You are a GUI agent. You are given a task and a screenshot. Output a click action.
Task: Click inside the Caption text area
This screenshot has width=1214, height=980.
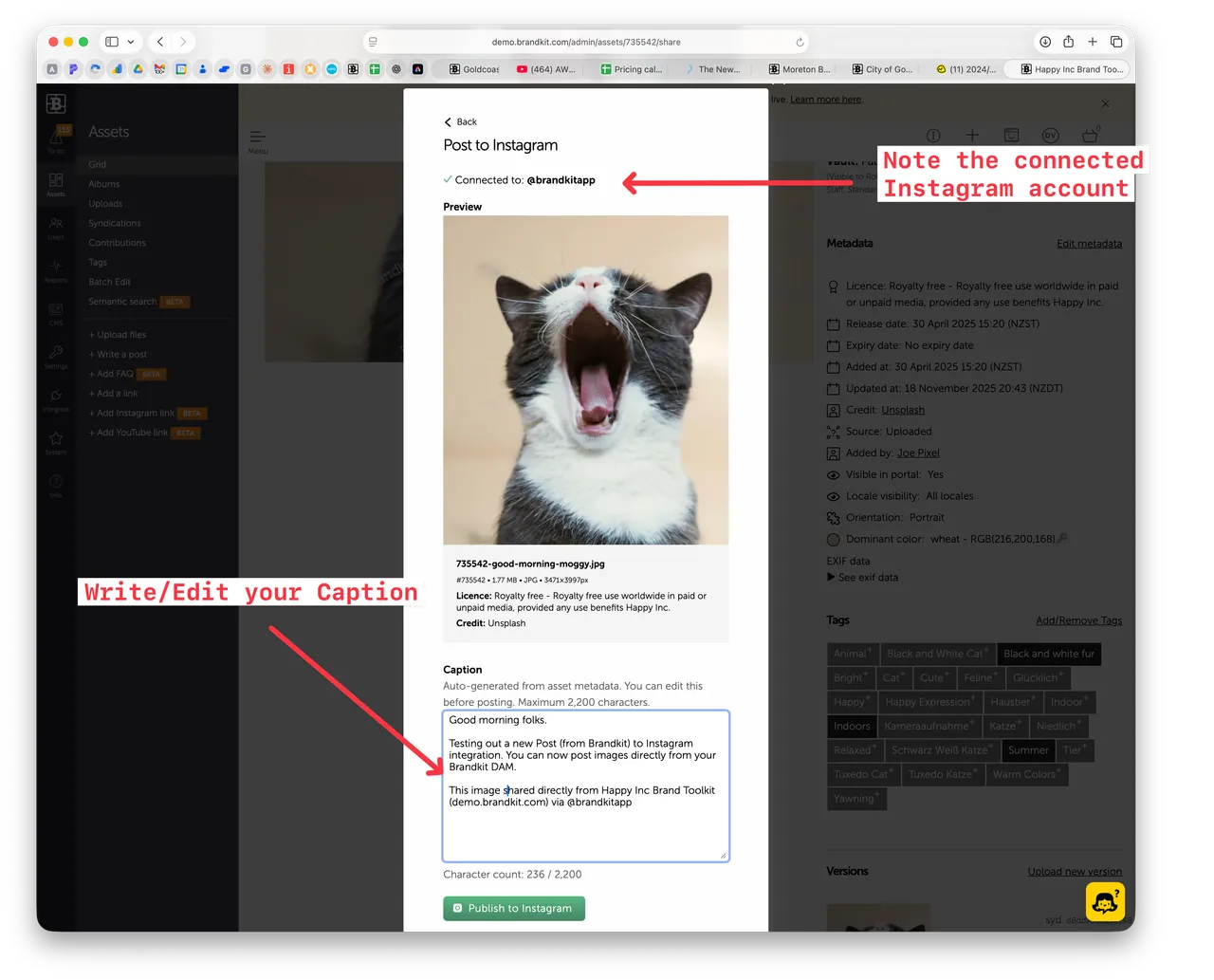click(585, 787)
